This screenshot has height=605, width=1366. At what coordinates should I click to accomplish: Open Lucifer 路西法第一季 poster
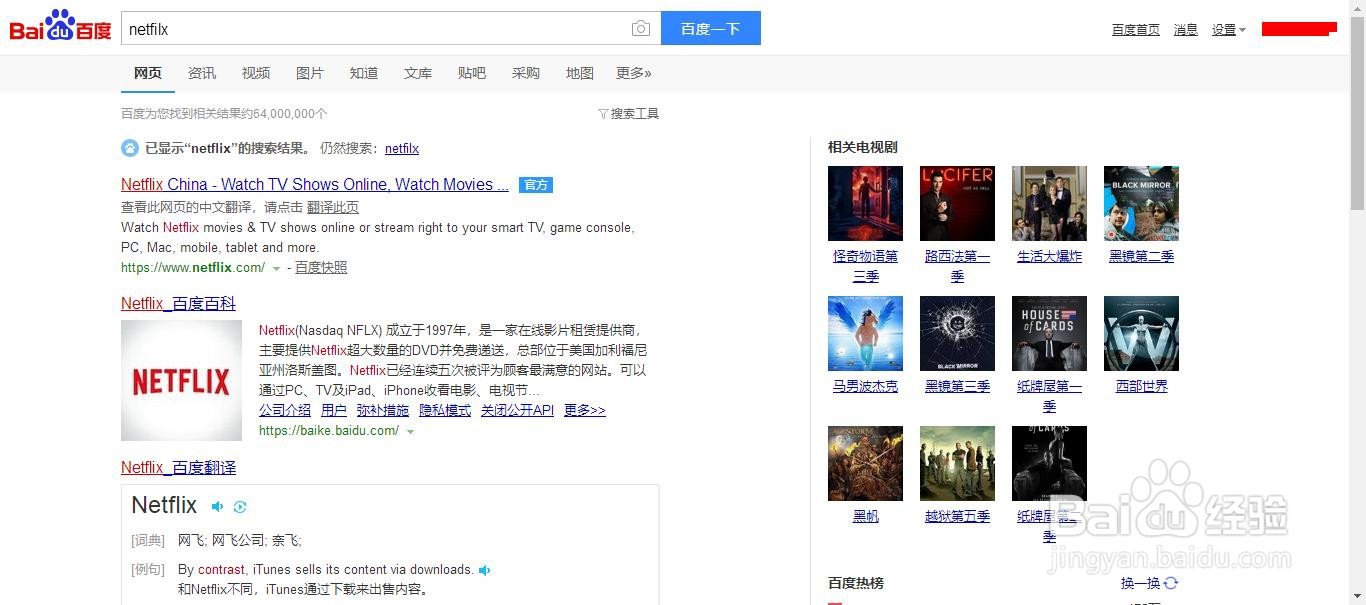point(957,203)
